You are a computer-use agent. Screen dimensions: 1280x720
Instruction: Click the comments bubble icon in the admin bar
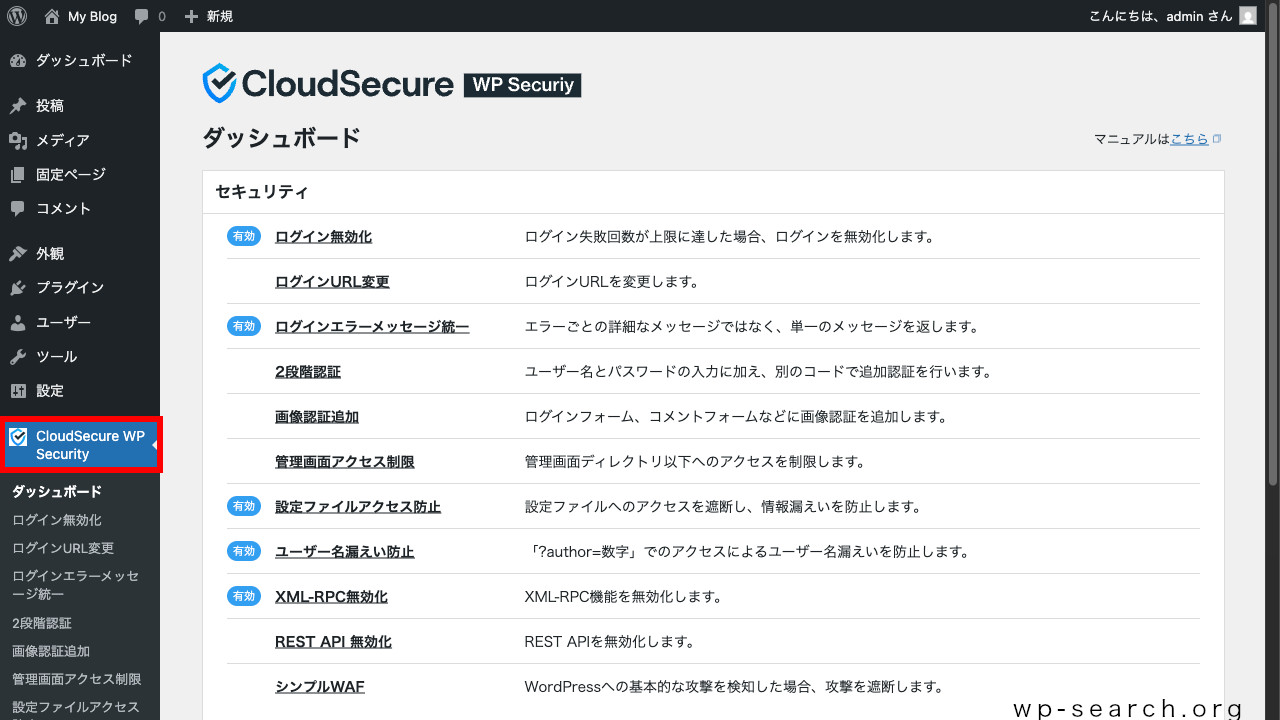(x=141, y=15)
